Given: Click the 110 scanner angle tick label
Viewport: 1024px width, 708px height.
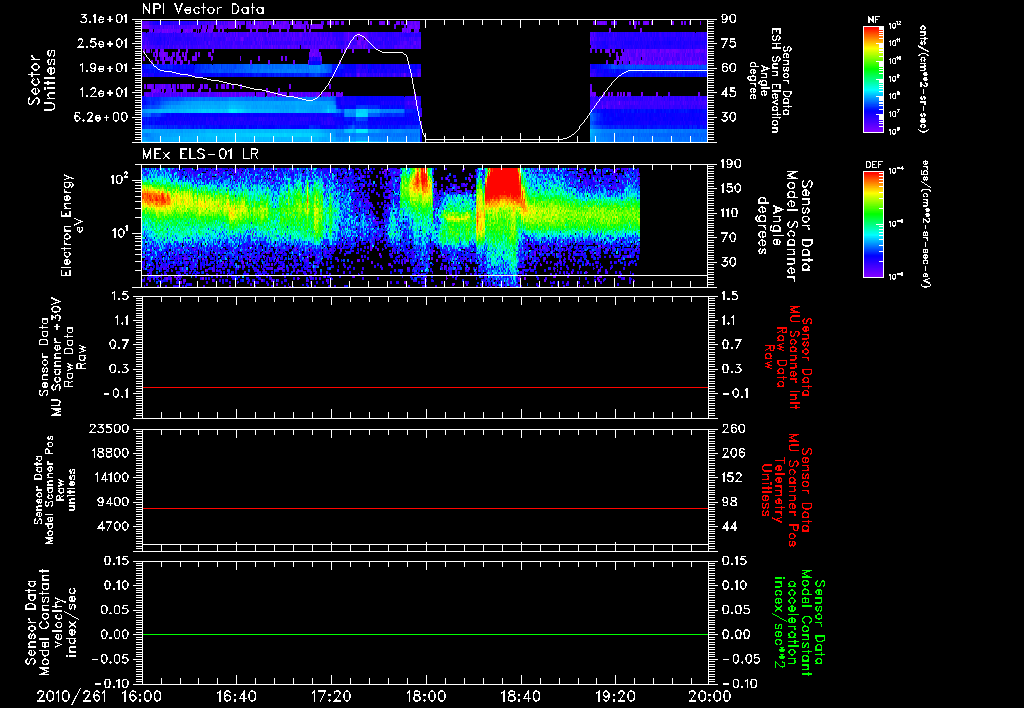Looking at the screenshot, I should point(731,213).
